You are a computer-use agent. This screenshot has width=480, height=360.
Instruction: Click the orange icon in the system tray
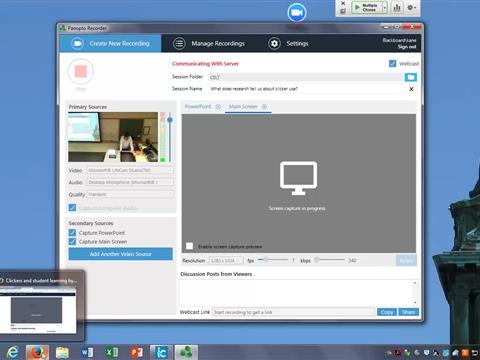click(x=465, y=353)
